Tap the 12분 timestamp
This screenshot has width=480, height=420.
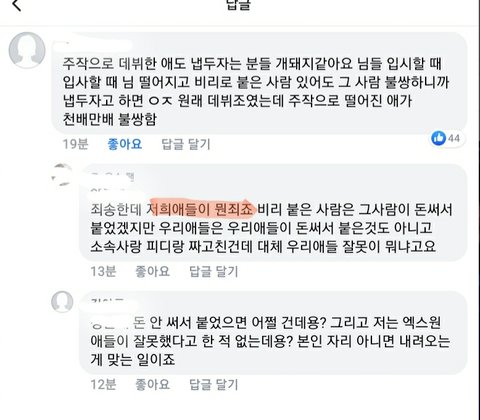(x=103, y=384)
